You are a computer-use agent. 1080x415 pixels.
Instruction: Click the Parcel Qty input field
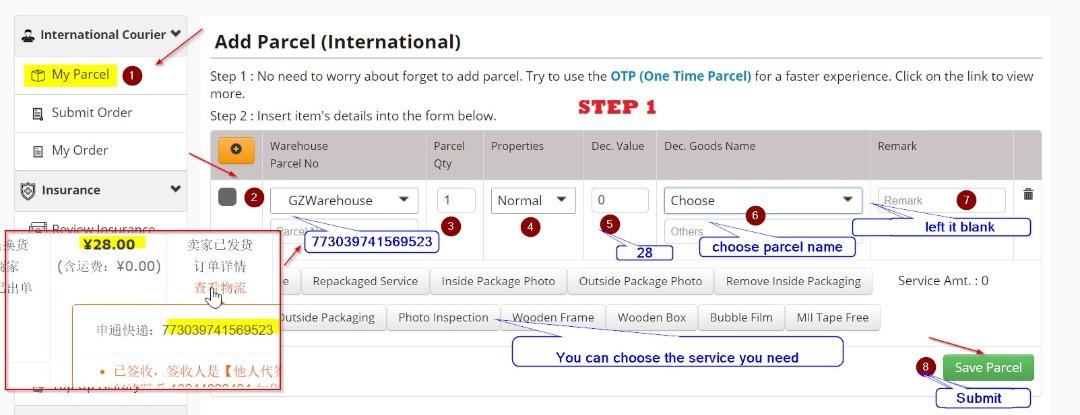pos(456,200)
